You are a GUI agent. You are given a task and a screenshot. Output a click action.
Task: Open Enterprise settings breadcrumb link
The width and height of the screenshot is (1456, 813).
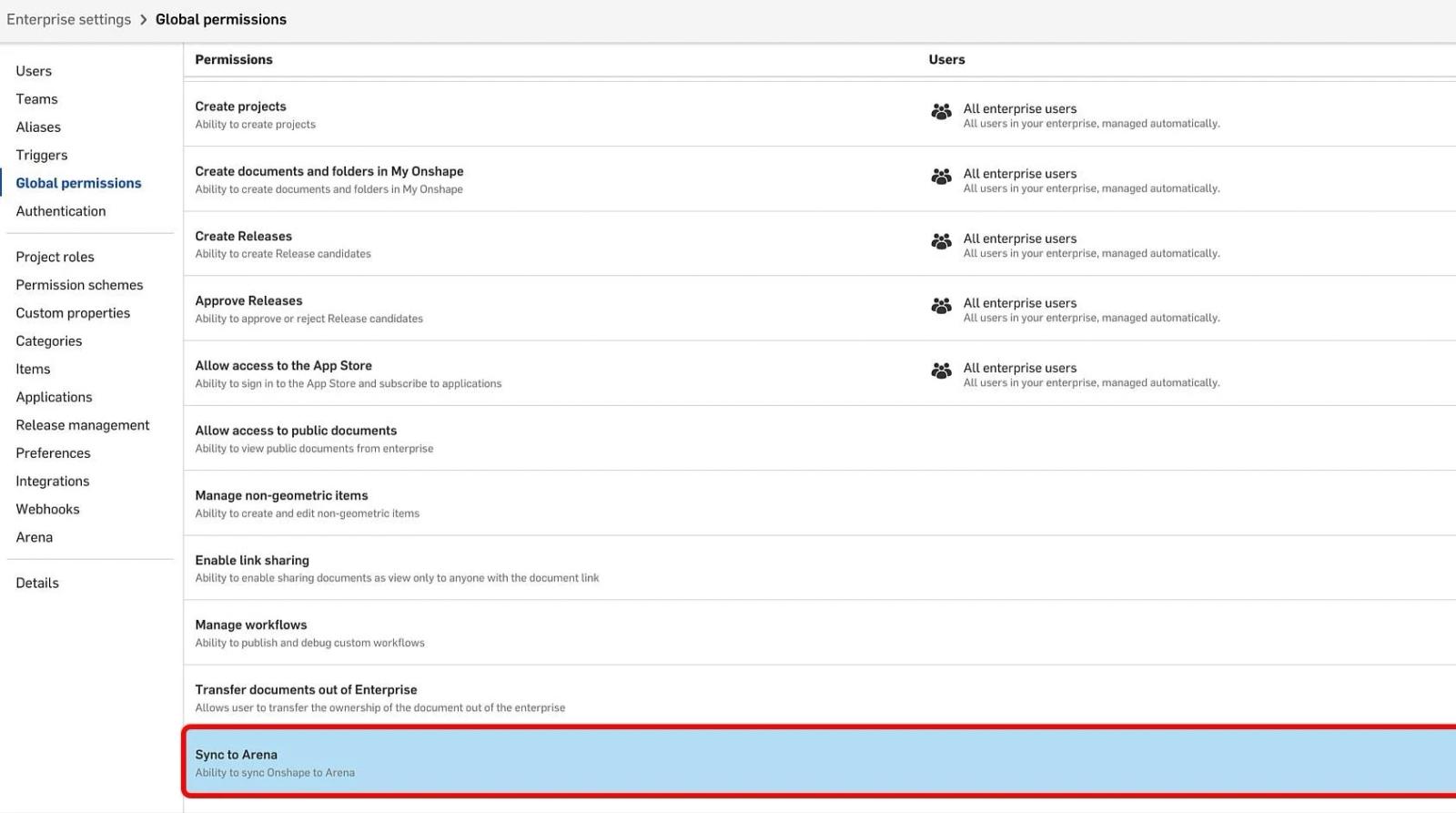(x=68, y=20)
